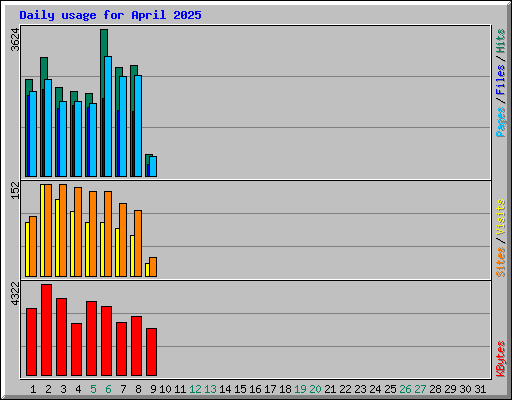The height and width of the screenshot is (400, 512).
Task: Click day label 23 on x-axis
Action: (360, 389)
